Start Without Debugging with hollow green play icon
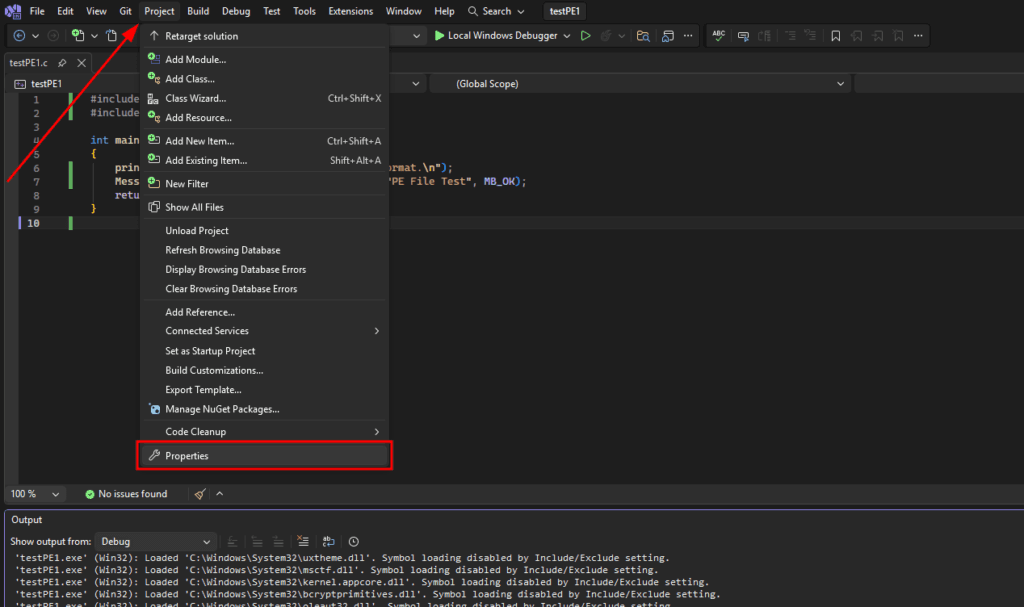This screenshot has height=607, width=1024. pyautogui.click(x=584, y=36)
